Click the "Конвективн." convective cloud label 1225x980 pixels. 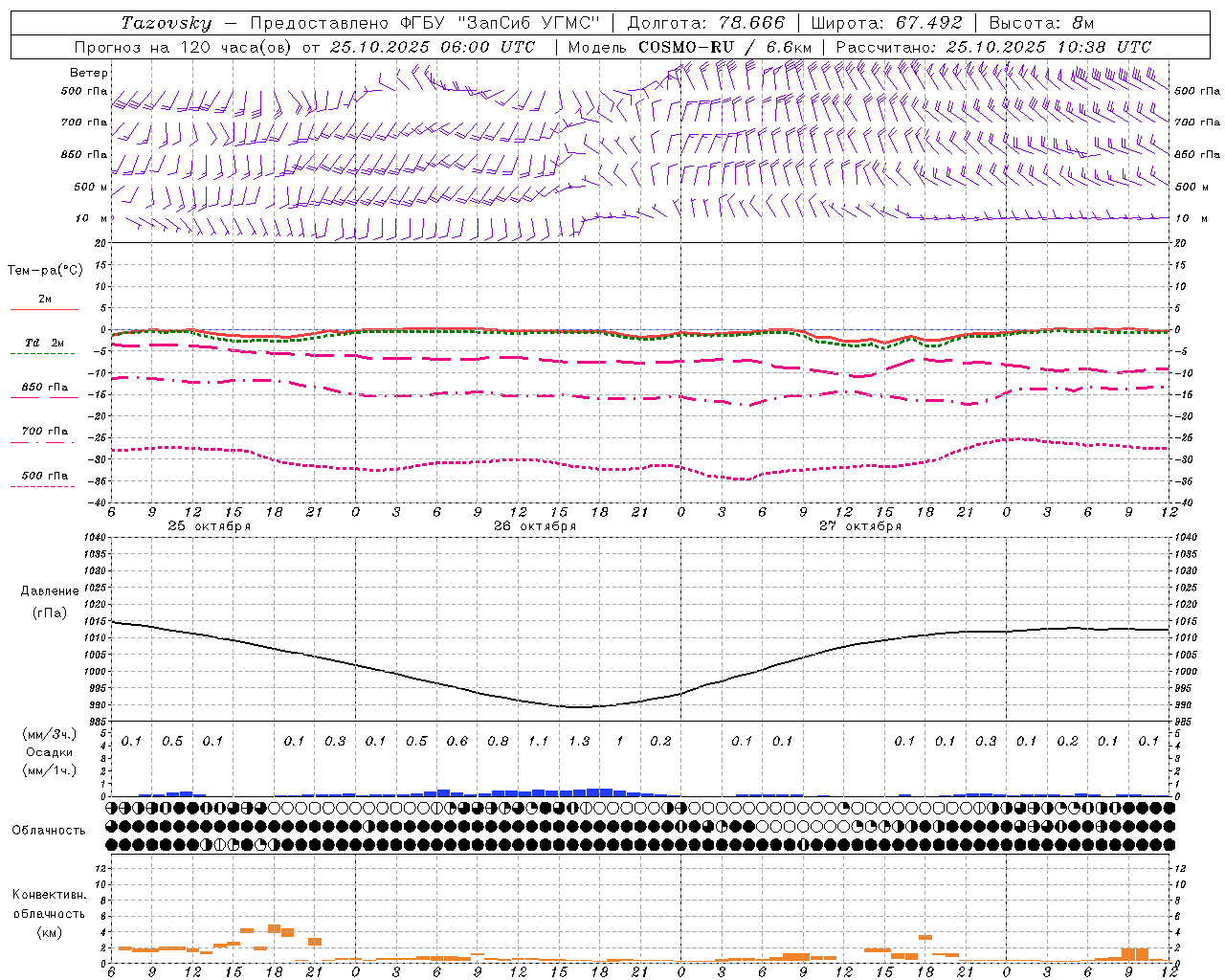[x=49, y=895]
